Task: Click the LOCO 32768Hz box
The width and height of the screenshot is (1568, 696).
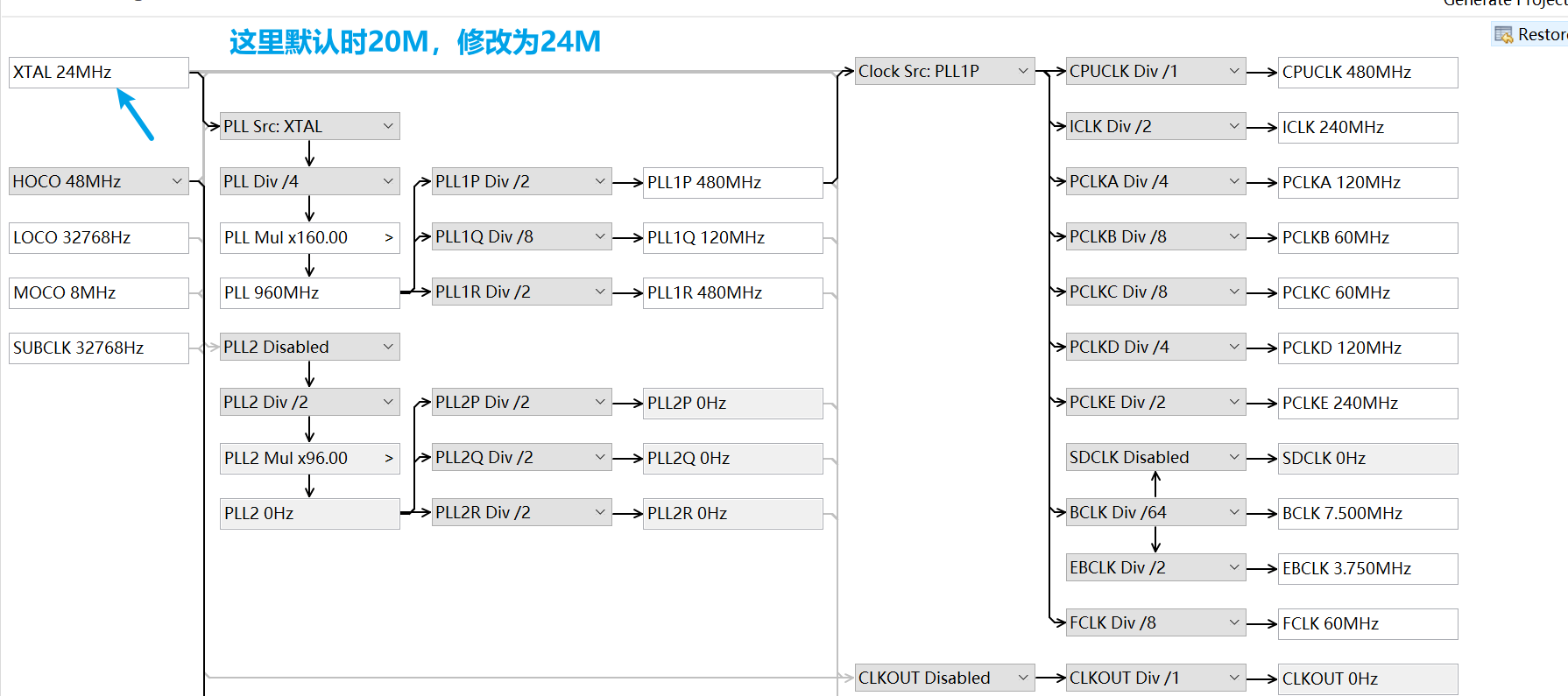Action: (99, 238)
